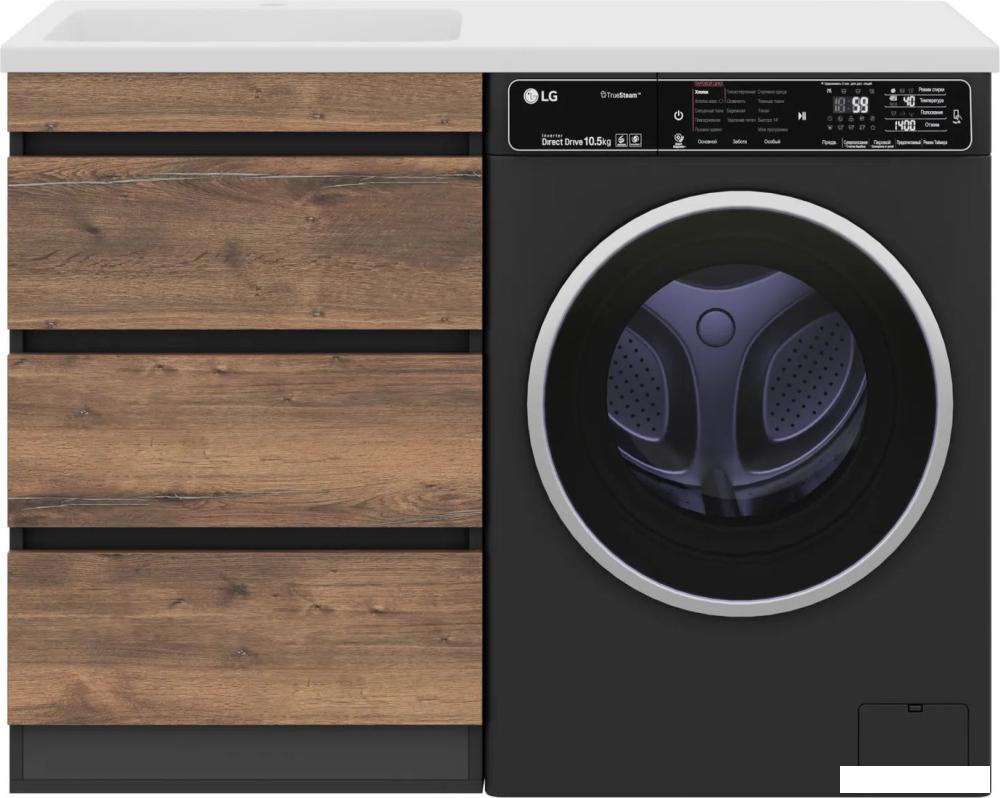Screen dimensions: 1000x798
Task: Select the Забота program group
Action: tap(740, 142)
